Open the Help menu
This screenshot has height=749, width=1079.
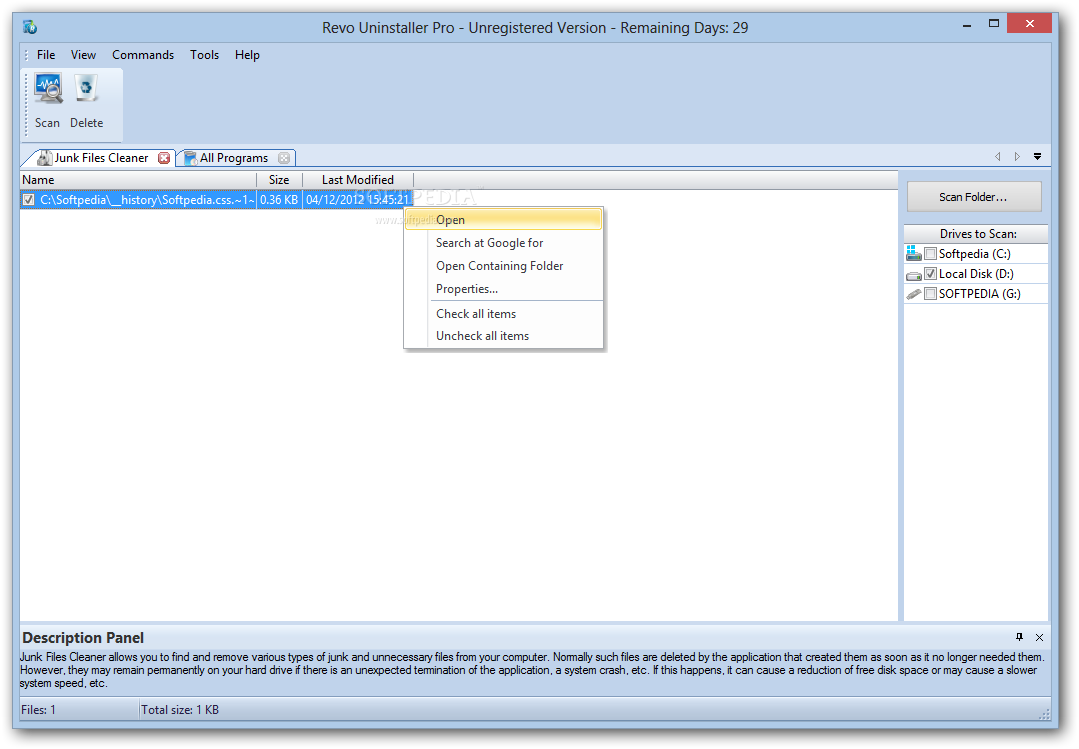[247, 55]
